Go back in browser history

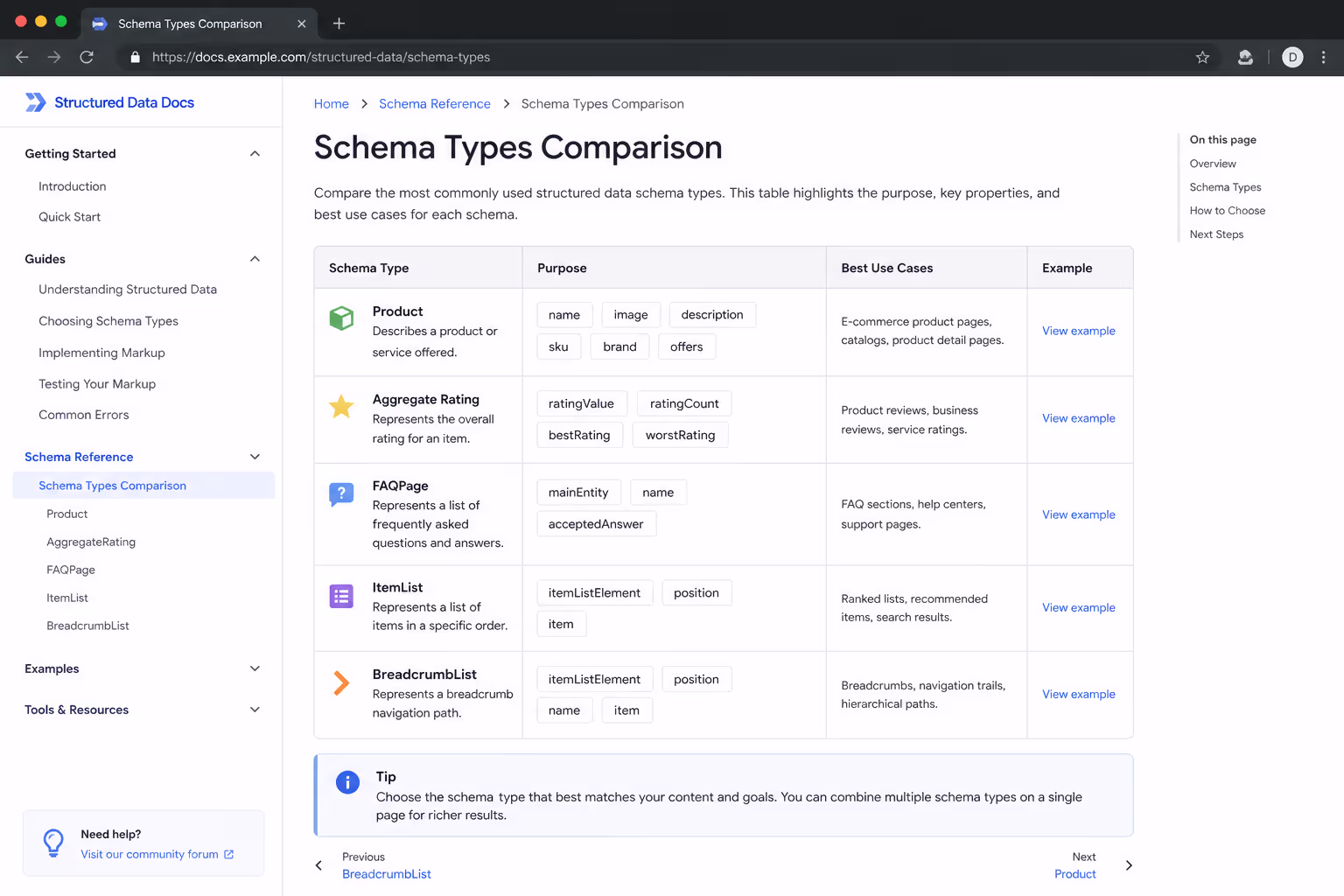click(x=23, y=57)
